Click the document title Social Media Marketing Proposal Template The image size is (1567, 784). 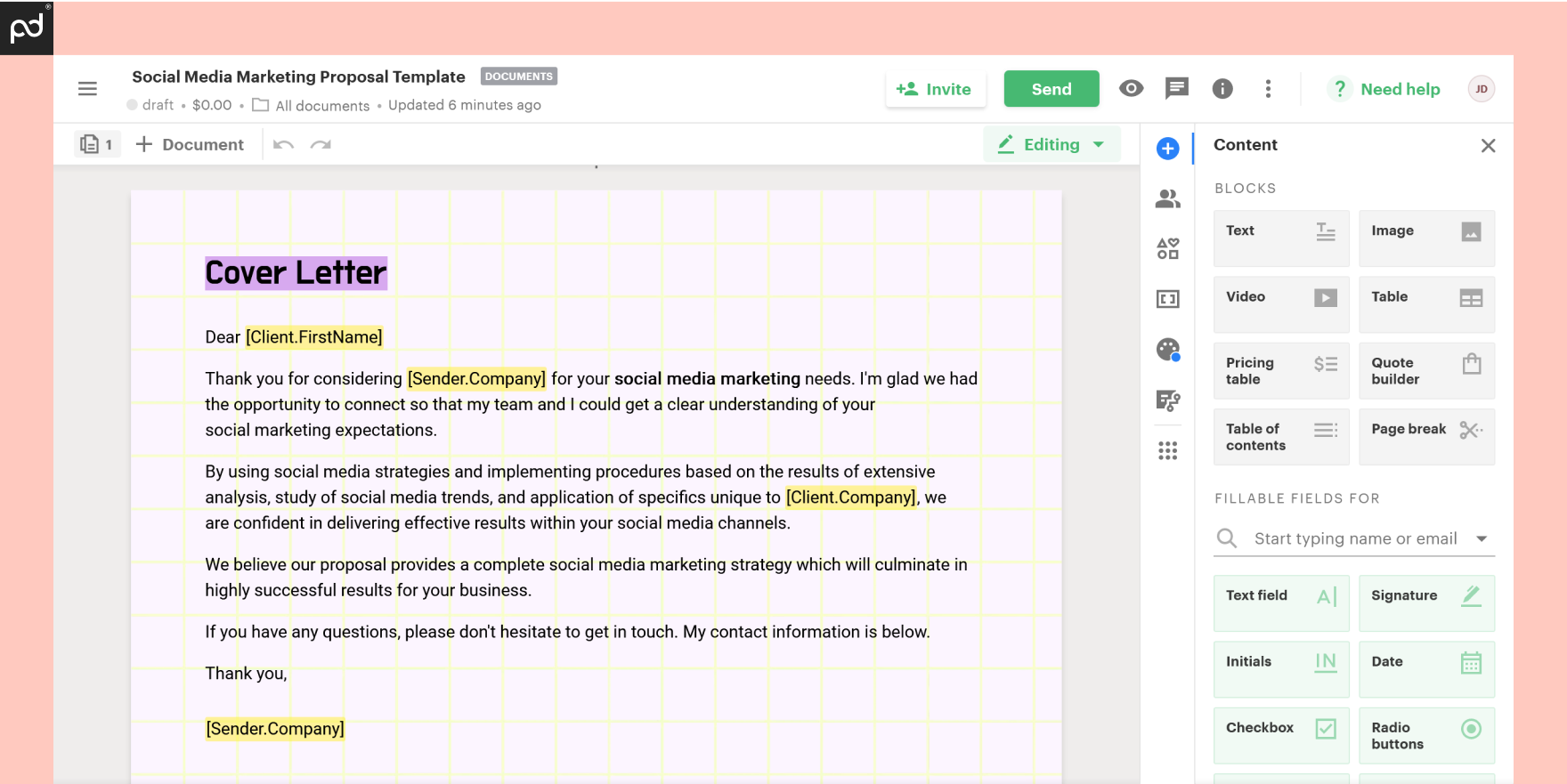coord(298,77)
